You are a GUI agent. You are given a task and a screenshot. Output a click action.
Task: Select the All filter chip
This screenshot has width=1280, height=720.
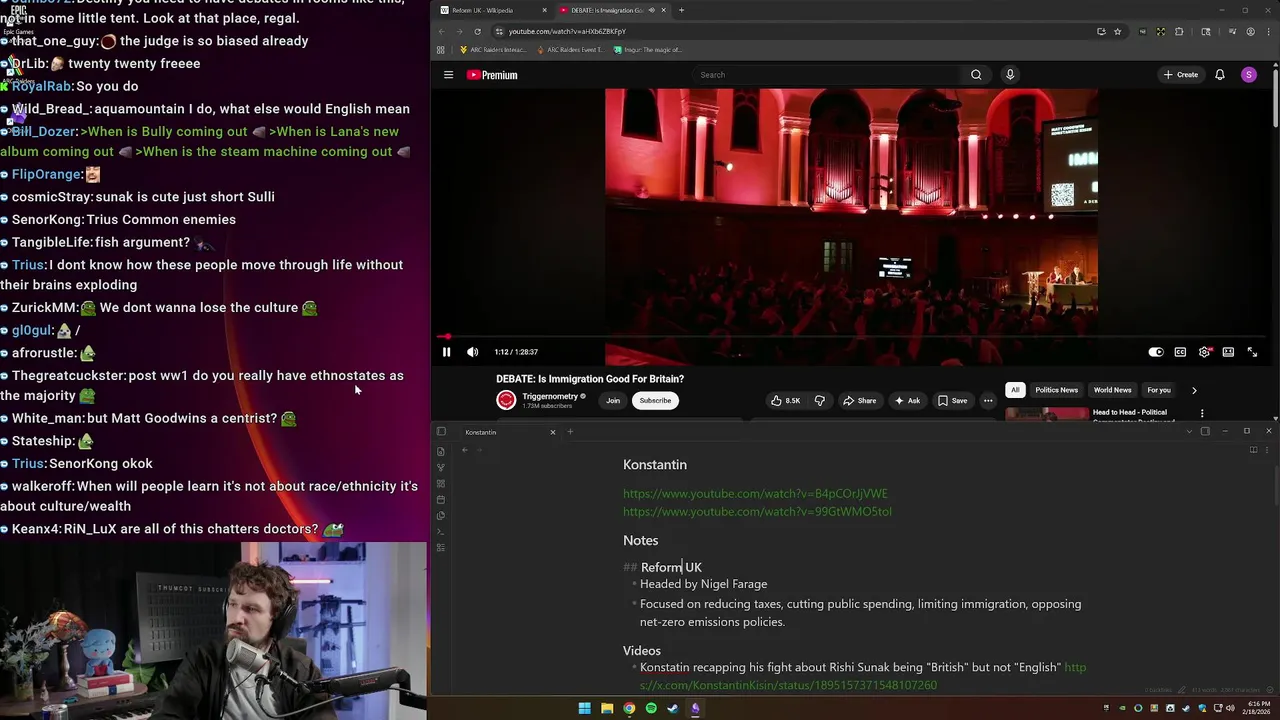click(x=1015, y=390)
